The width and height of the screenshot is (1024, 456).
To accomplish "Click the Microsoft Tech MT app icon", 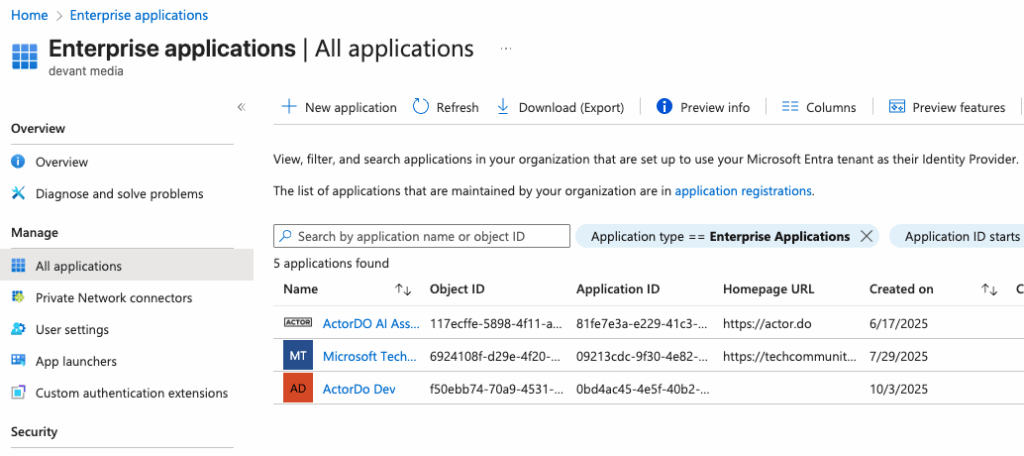I will [x=298, y=356].
